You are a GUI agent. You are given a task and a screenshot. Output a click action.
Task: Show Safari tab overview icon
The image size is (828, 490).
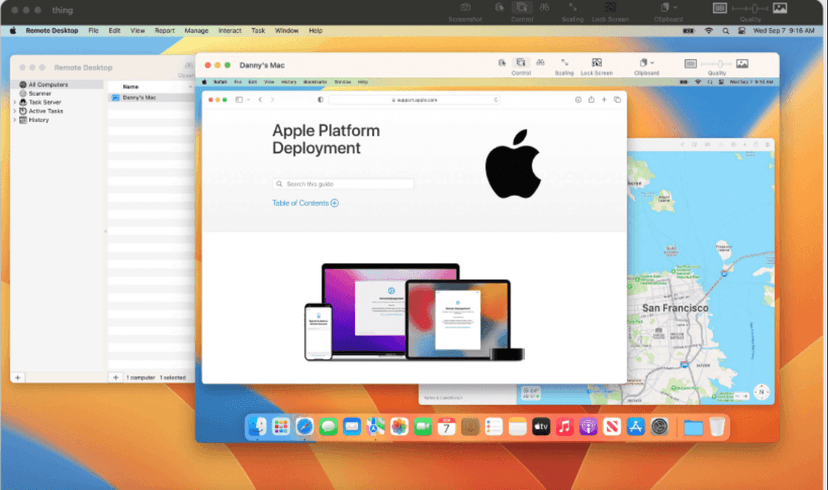pos(617,100)
